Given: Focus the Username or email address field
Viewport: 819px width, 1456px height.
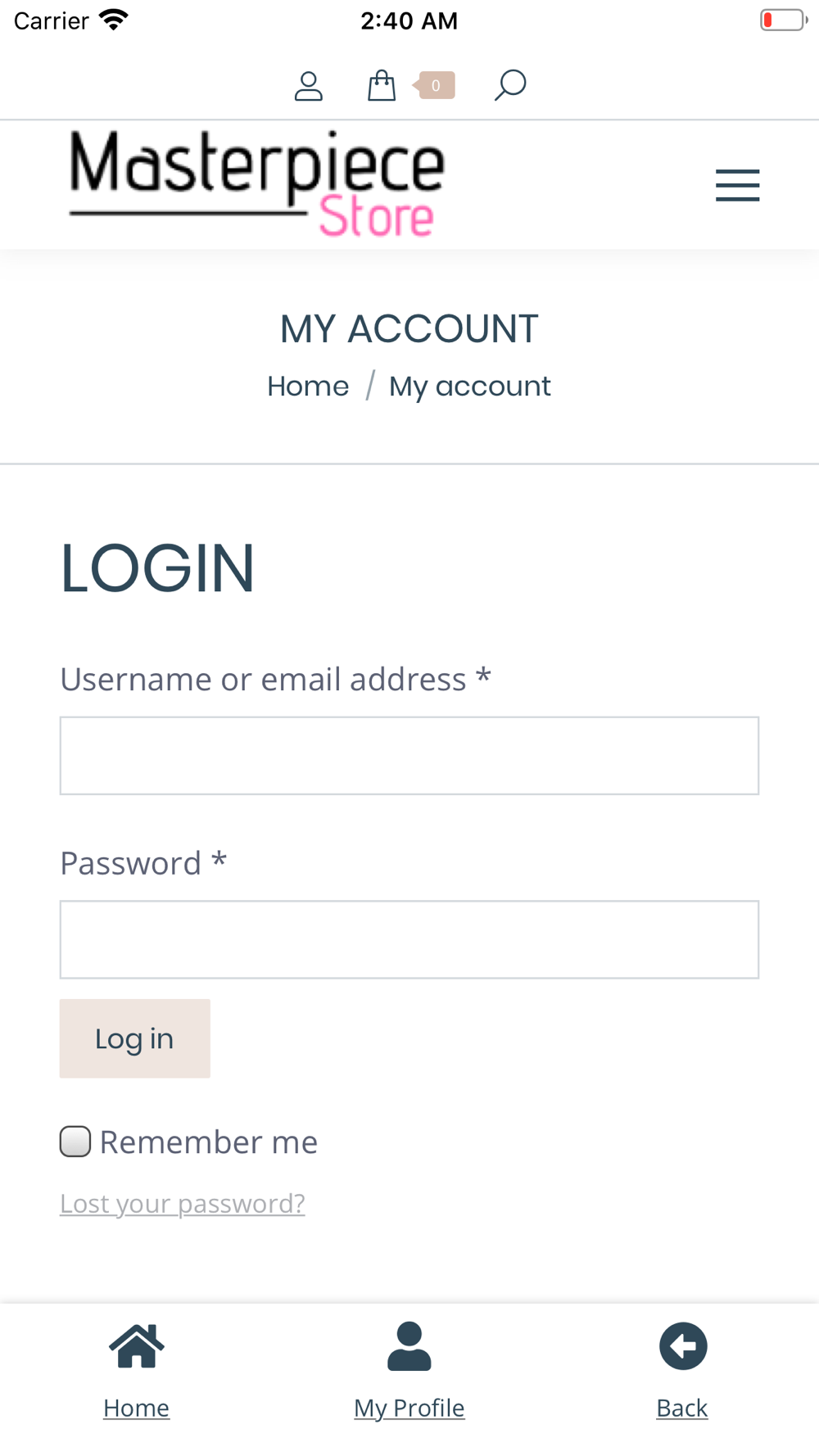Looking at the screenshot, I should pos(409,756).
